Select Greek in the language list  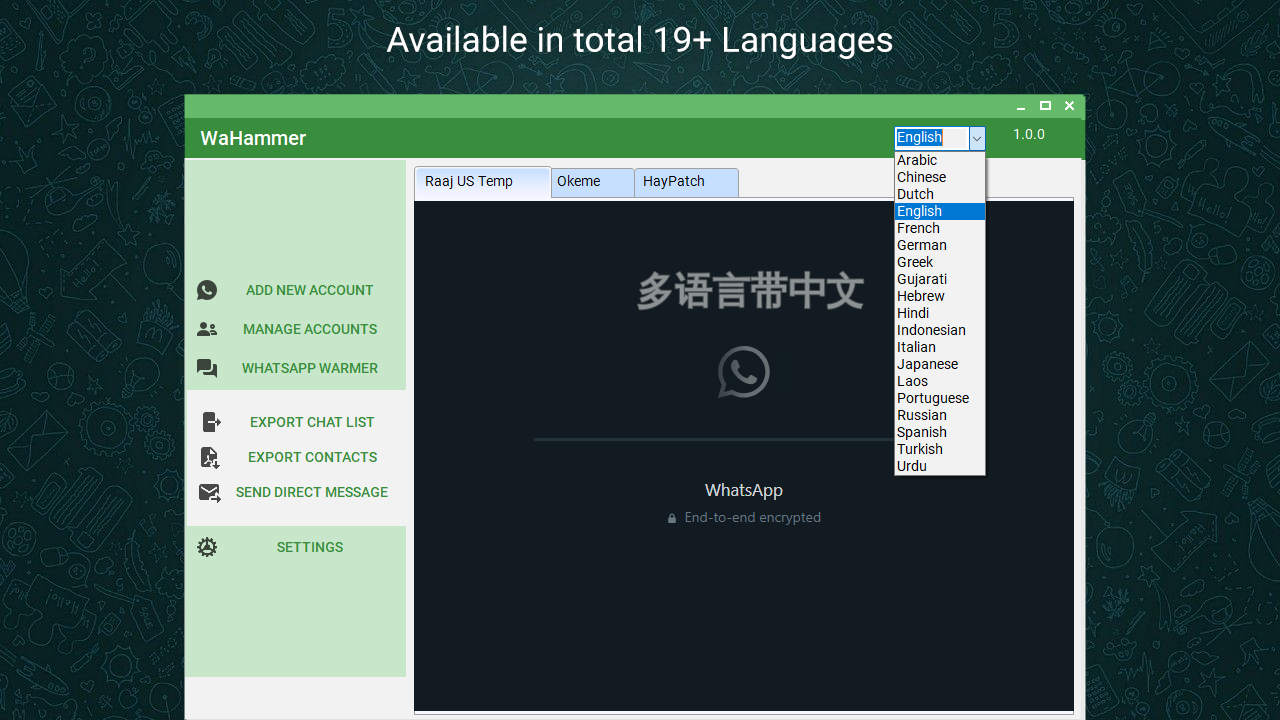pos(940,262)
